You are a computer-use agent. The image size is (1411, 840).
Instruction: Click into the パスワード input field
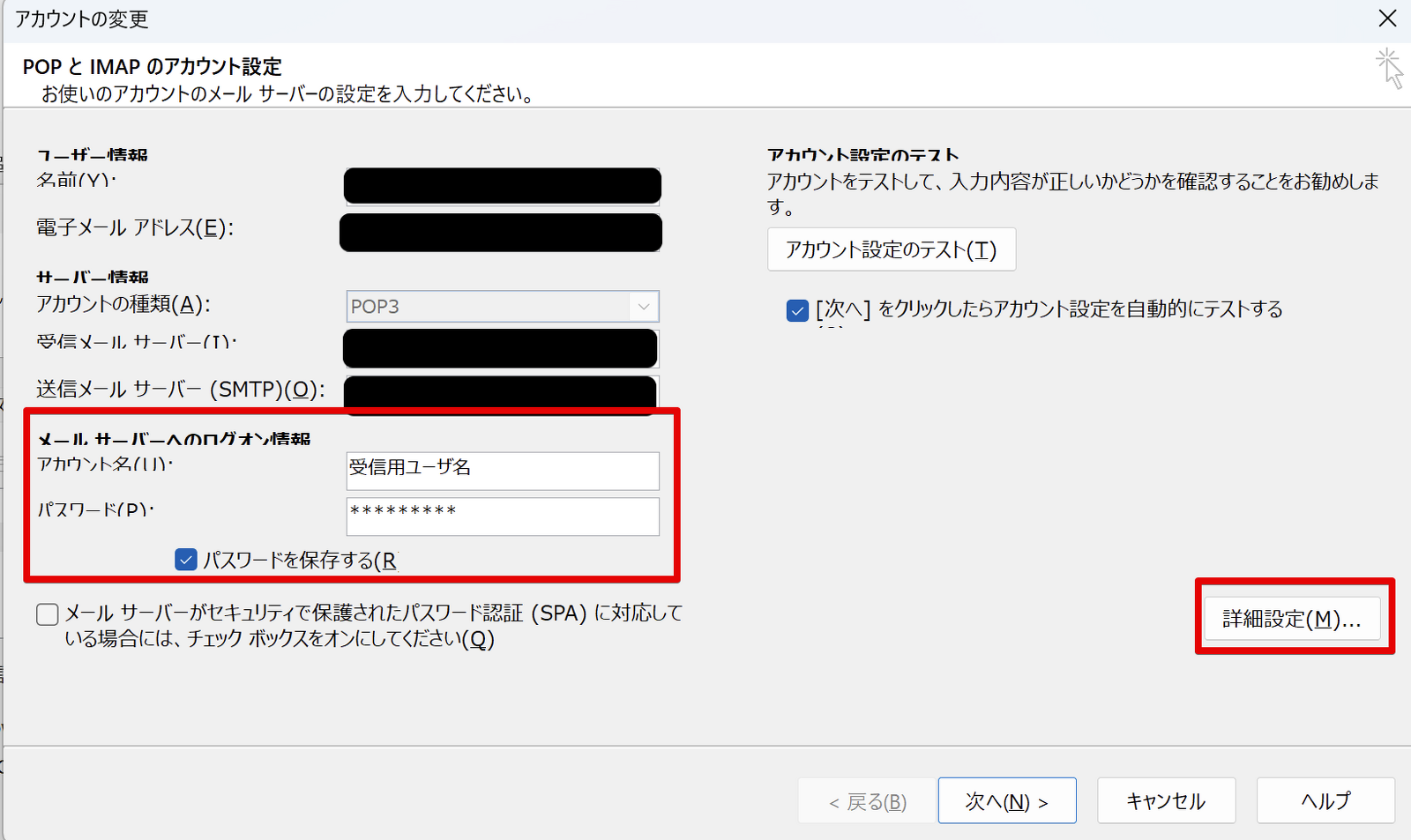click(x=502, y=517)
